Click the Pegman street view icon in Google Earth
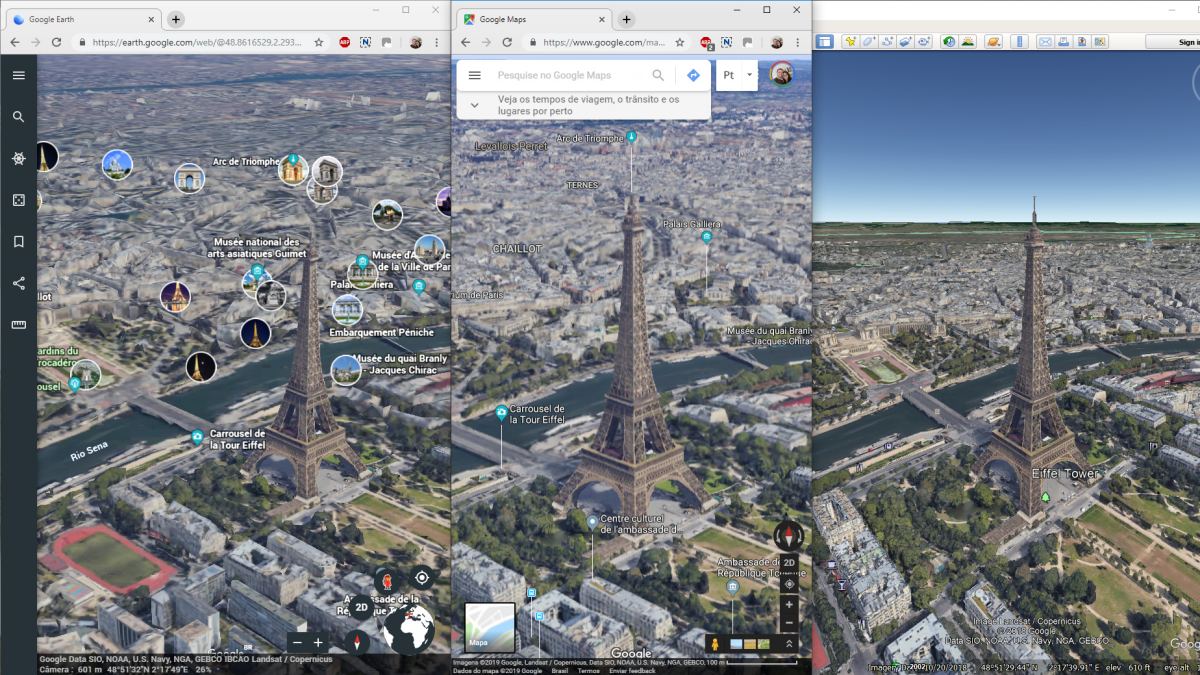 [388, 580]
